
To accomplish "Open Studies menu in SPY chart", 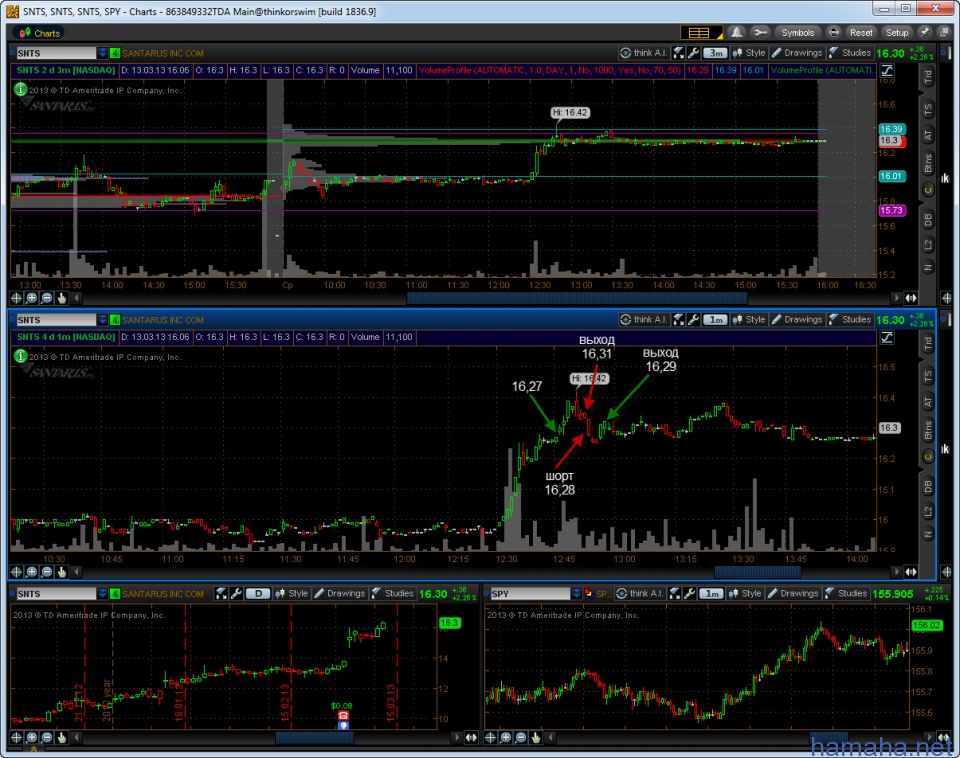I will point(846,593).
